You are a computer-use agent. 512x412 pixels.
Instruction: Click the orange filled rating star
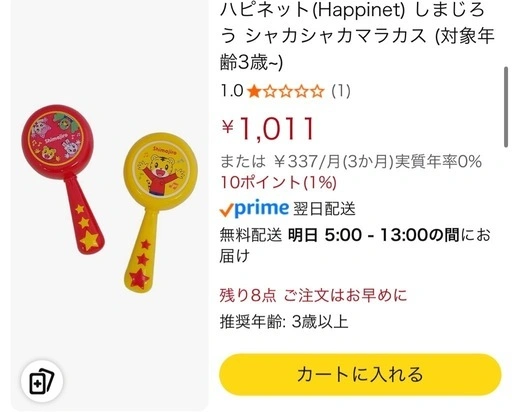[254, 91]
